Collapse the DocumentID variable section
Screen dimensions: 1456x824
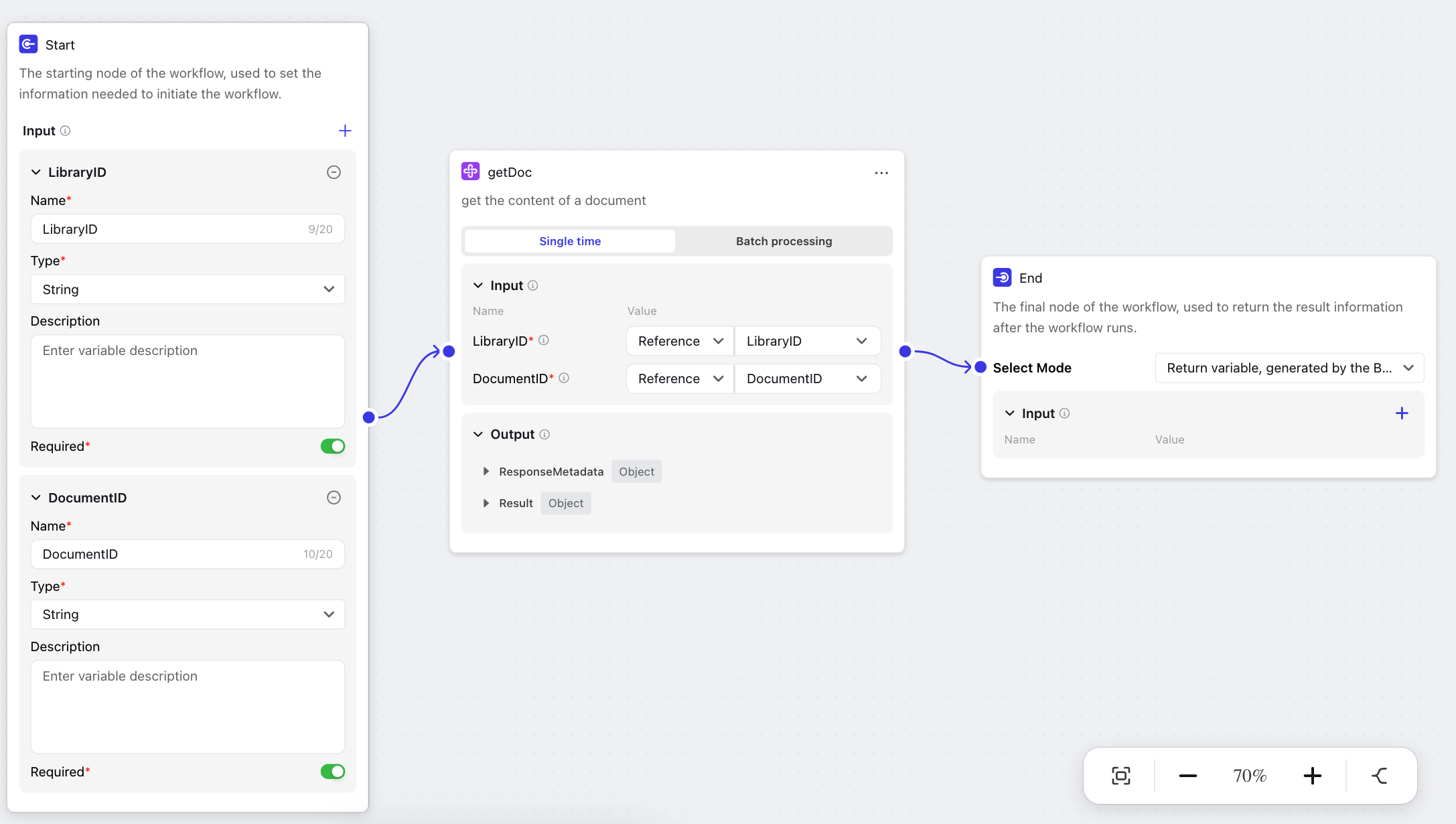[x=36, y=498]
